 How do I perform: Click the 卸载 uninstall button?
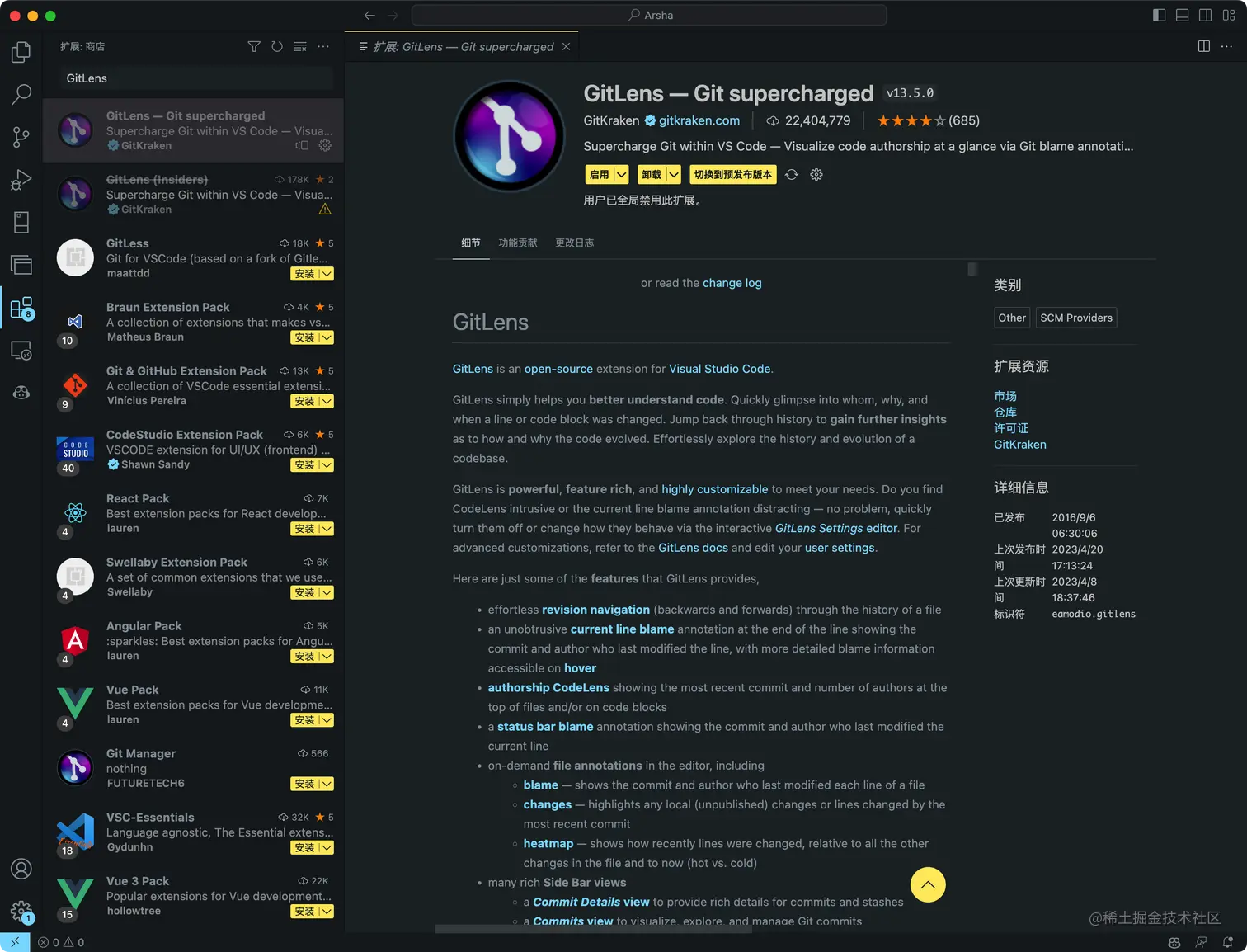pyautogui.click(x=652, y=175)
